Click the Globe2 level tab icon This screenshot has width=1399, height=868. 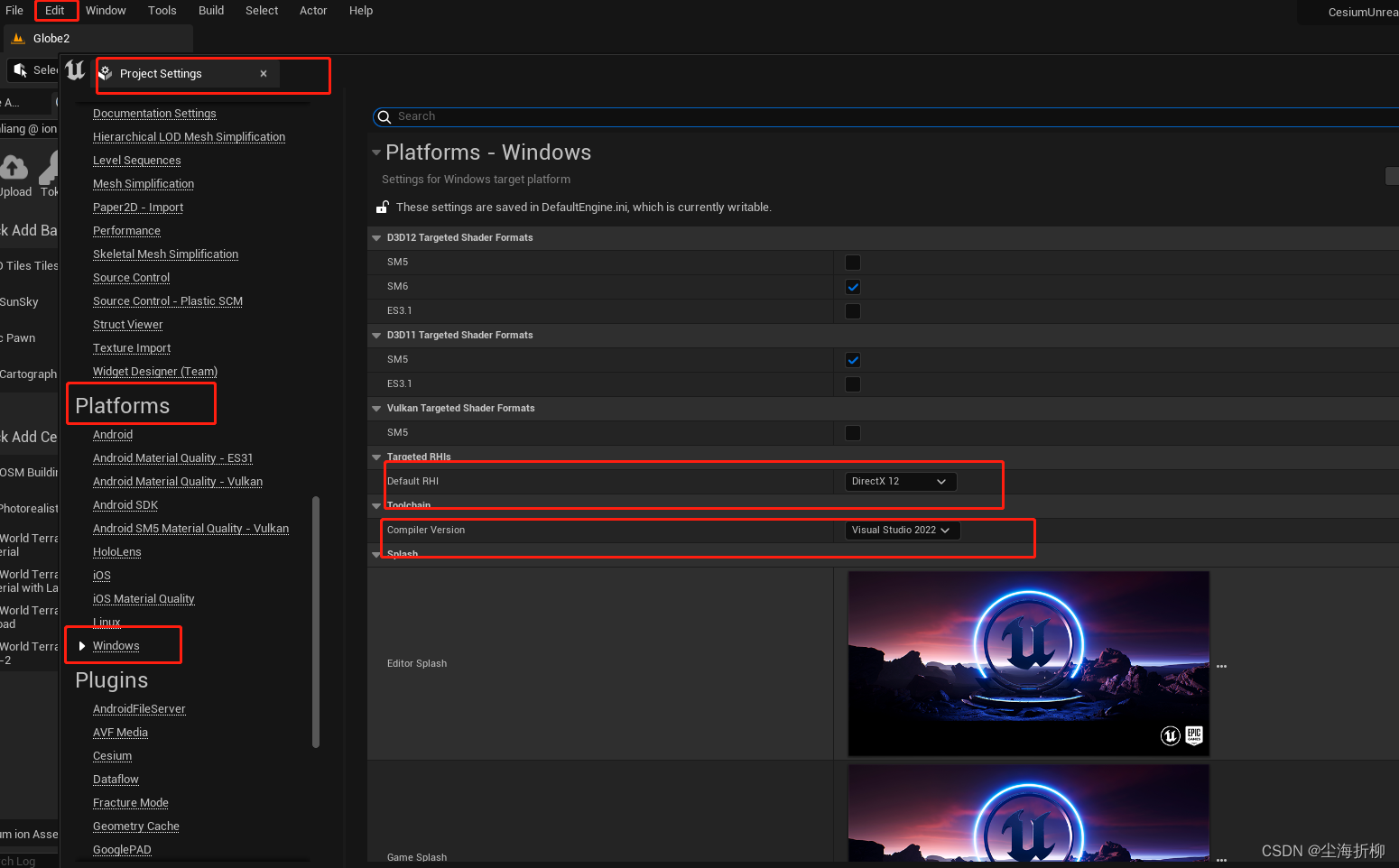pos(18,39)
